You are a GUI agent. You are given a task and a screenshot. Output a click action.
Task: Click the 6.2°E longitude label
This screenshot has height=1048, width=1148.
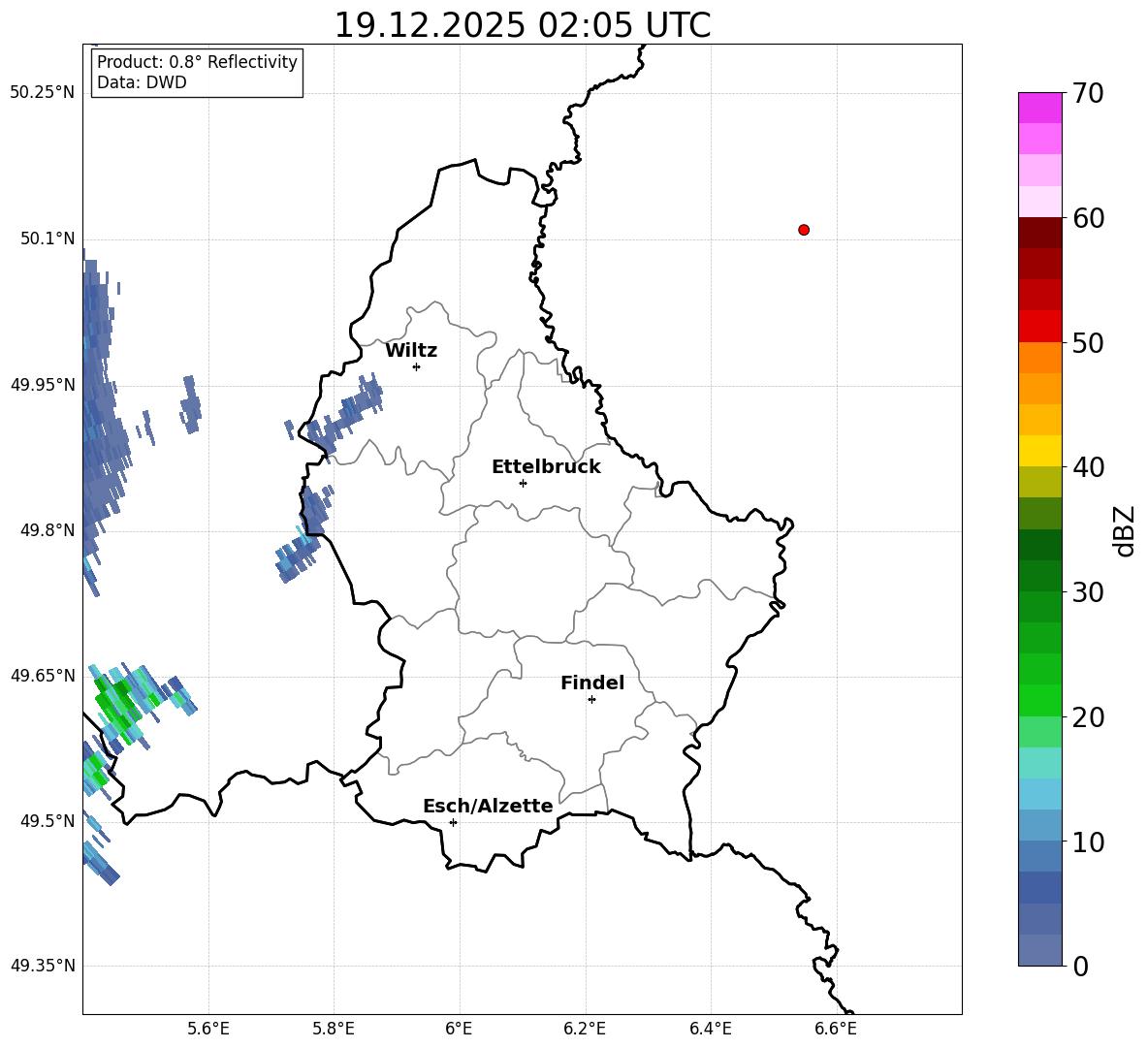point(585,1029)
